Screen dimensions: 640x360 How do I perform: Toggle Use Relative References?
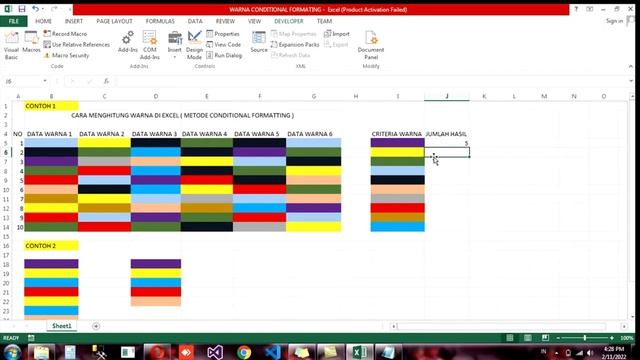click(x=77, y=44)
